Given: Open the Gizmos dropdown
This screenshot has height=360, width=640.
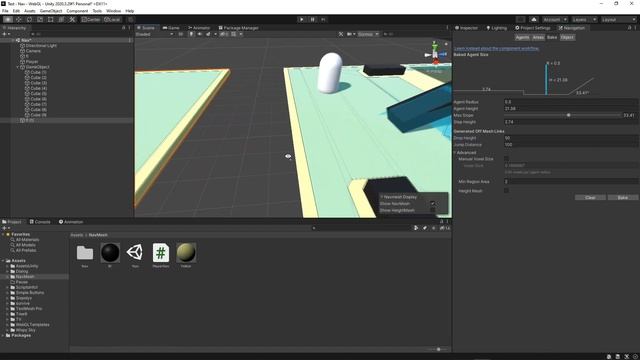Looking at the screenshot, I should (x=368, y=34).
